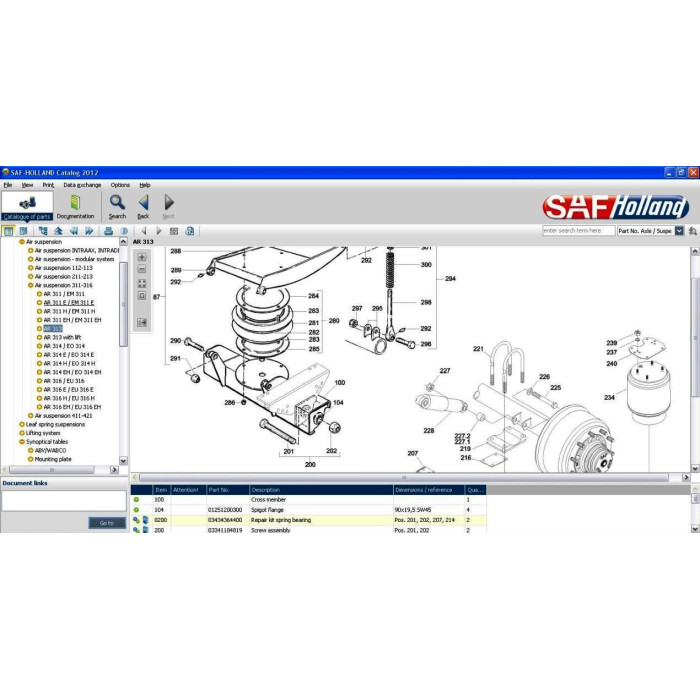
Task: Open the File menu
Action: point(8,185)
